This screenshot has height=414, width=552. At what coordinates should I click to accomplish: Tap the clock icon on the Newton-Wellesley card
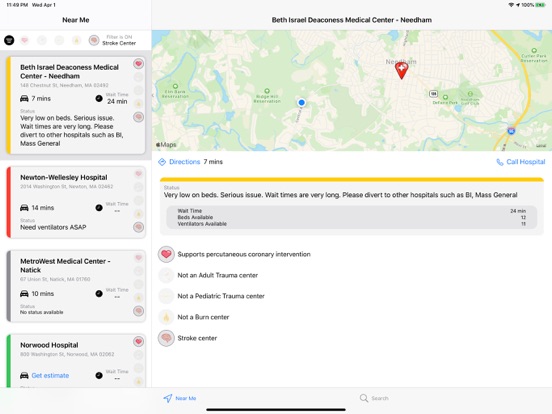[x=99, y=208]
